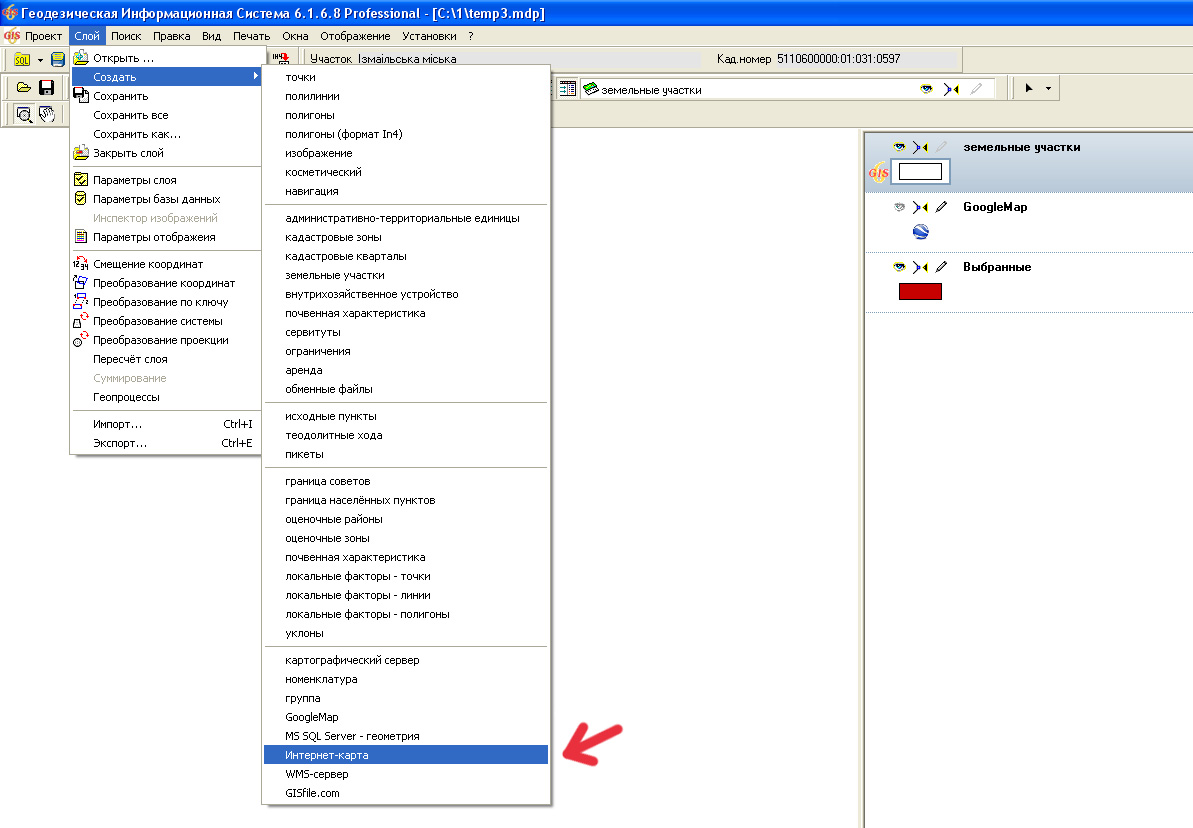Select кадастровые зоны in the Создать submenu
1193x828 pixels.
pyautogui.click(x=406, y=237)
